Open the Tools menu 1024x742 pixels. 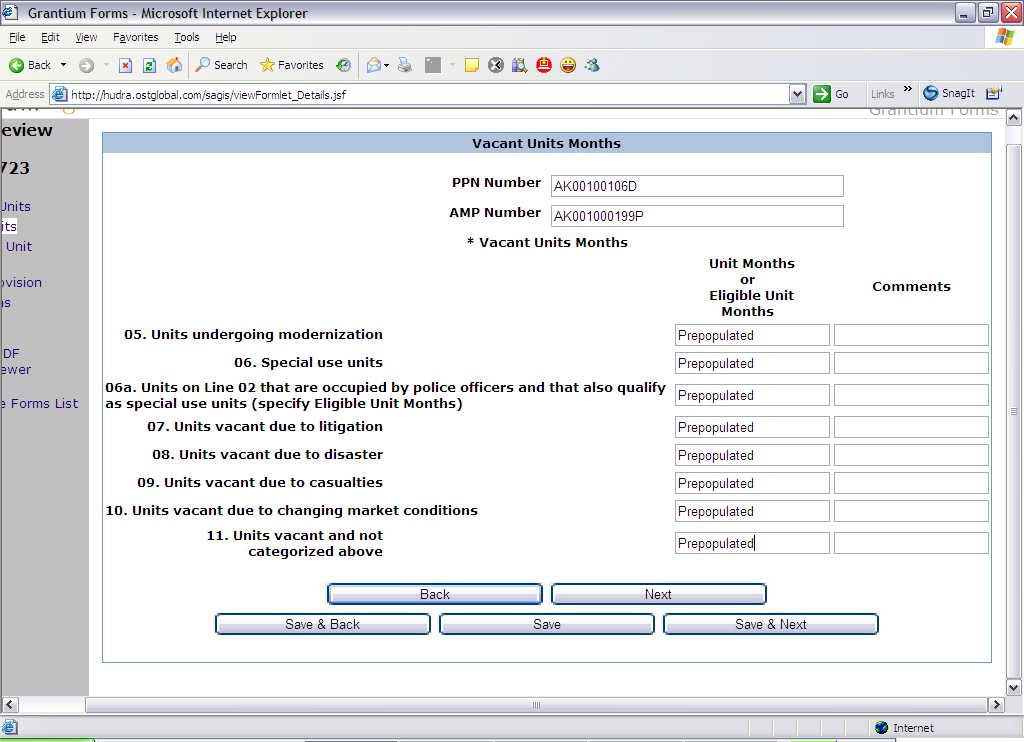pos(187,37)
